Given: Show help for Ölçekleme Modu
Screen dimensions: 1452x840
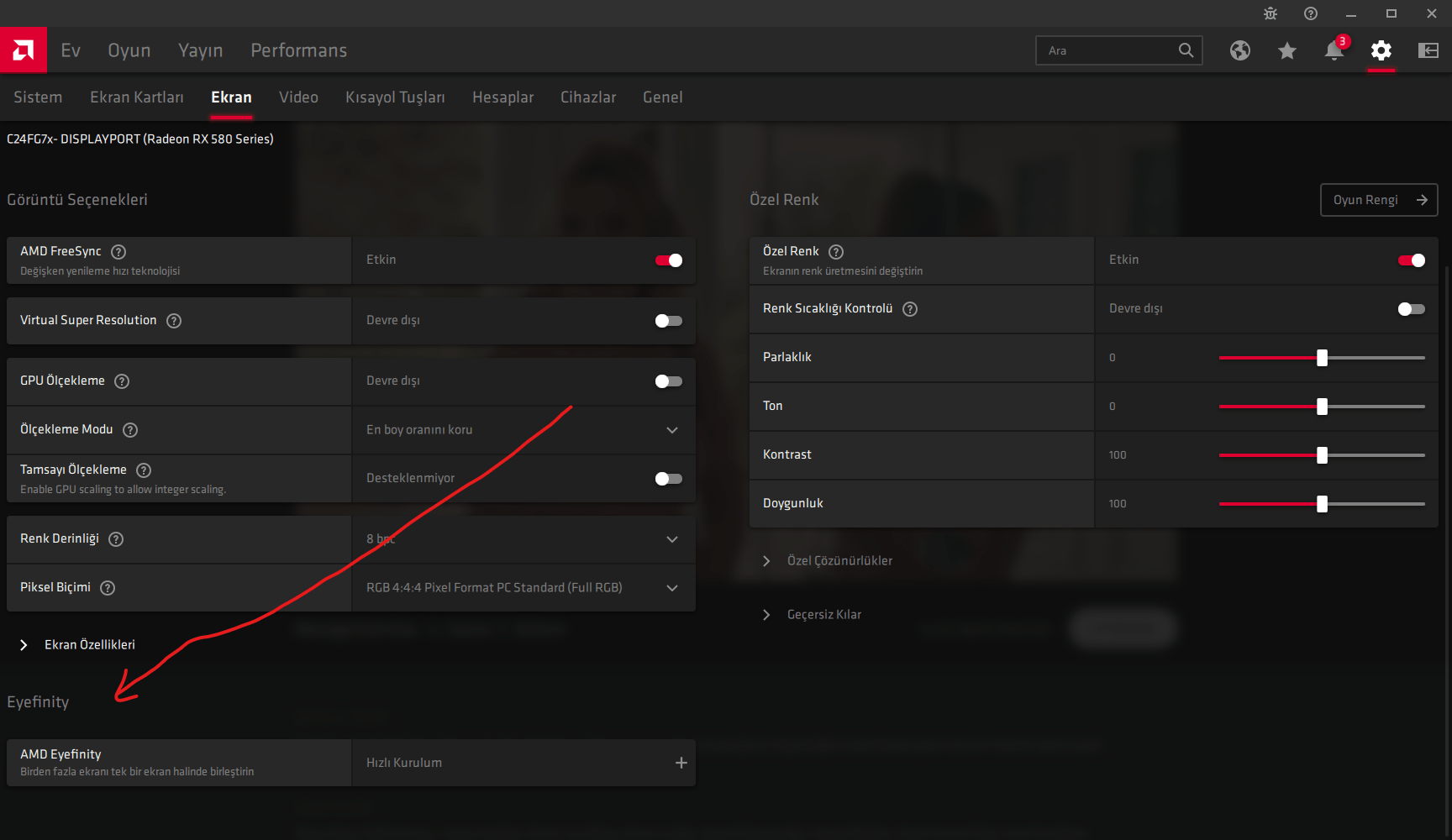Looking at the screenshot, I should pyautogui.click(x=130, y=430).
